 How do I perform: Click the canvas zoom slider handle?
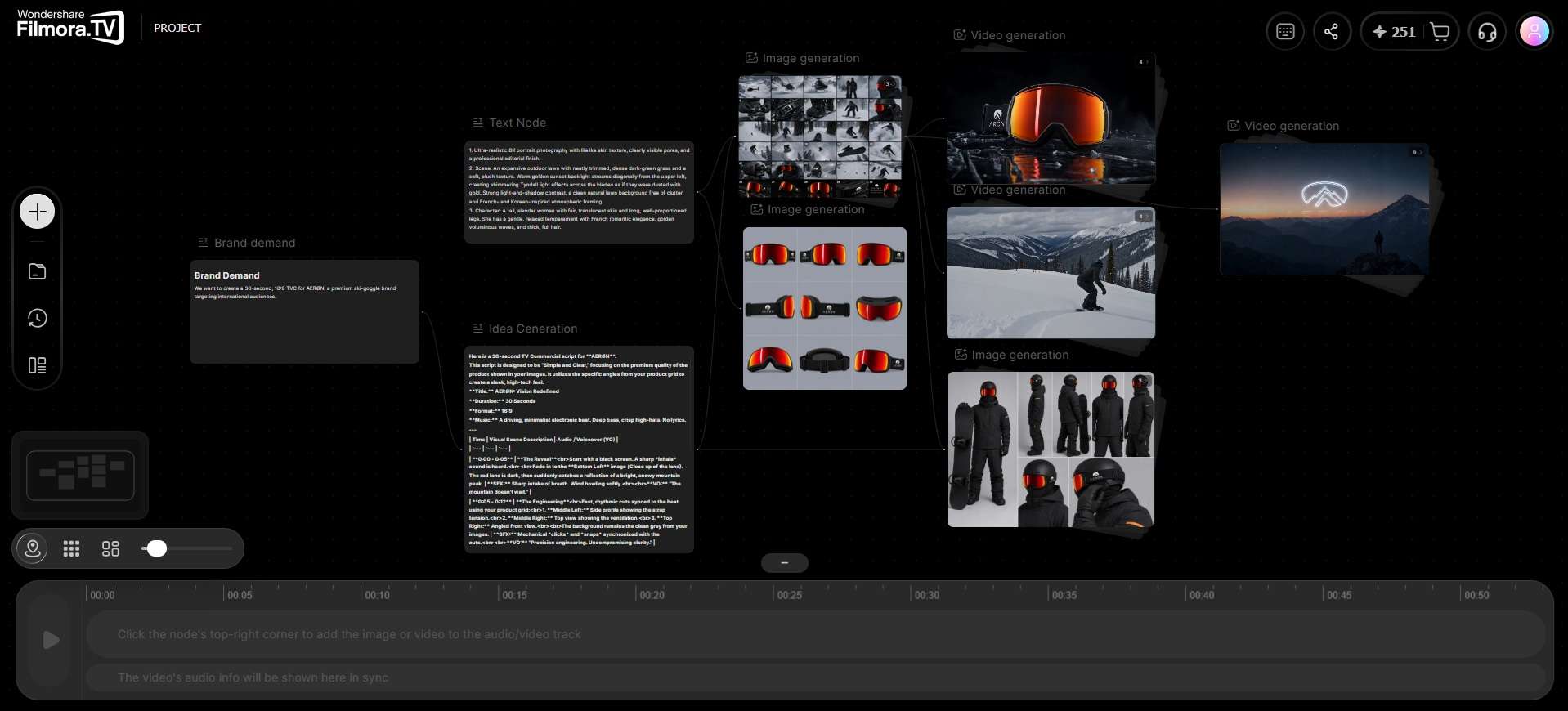156,548
